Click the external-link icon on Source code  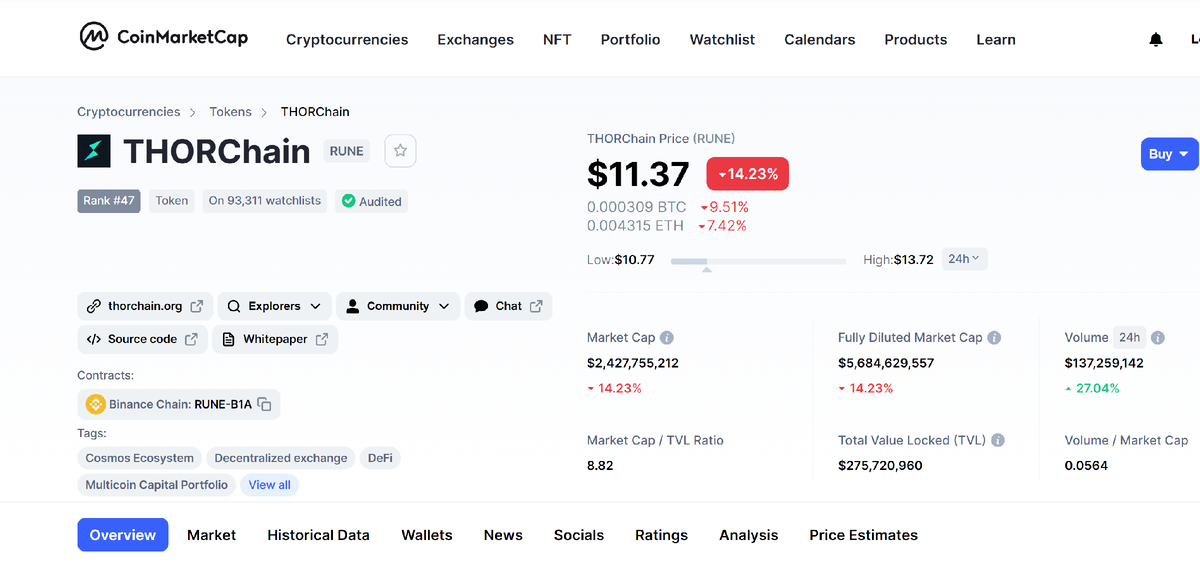click(x=191, y=339)
